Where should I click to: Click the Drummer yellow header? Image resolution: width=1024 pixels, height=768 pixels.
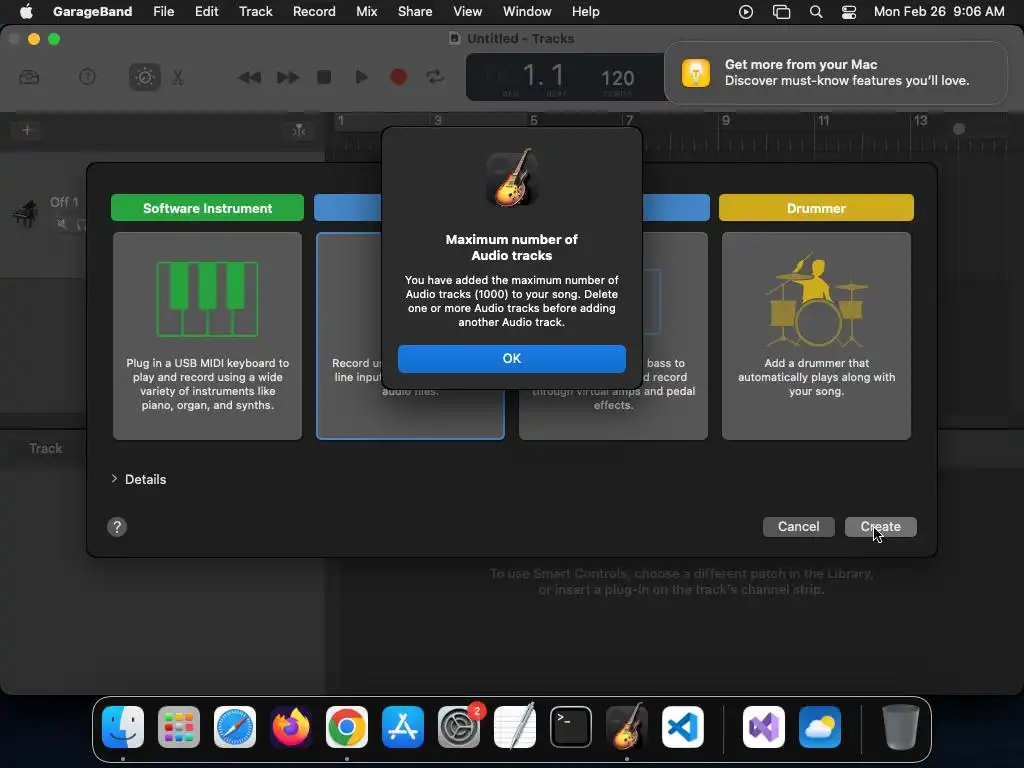[816, 208]
